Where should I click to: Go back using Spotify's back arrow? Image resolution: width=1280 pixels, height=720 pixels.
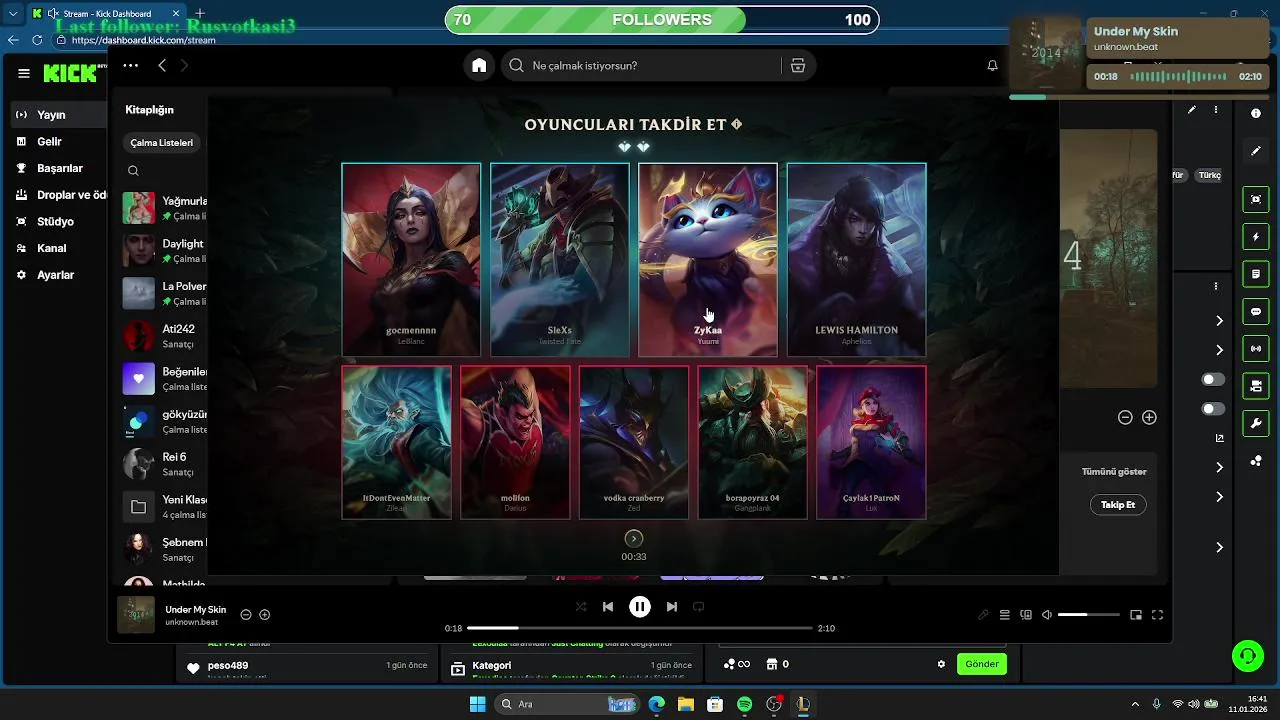click(x=162, y=65)
